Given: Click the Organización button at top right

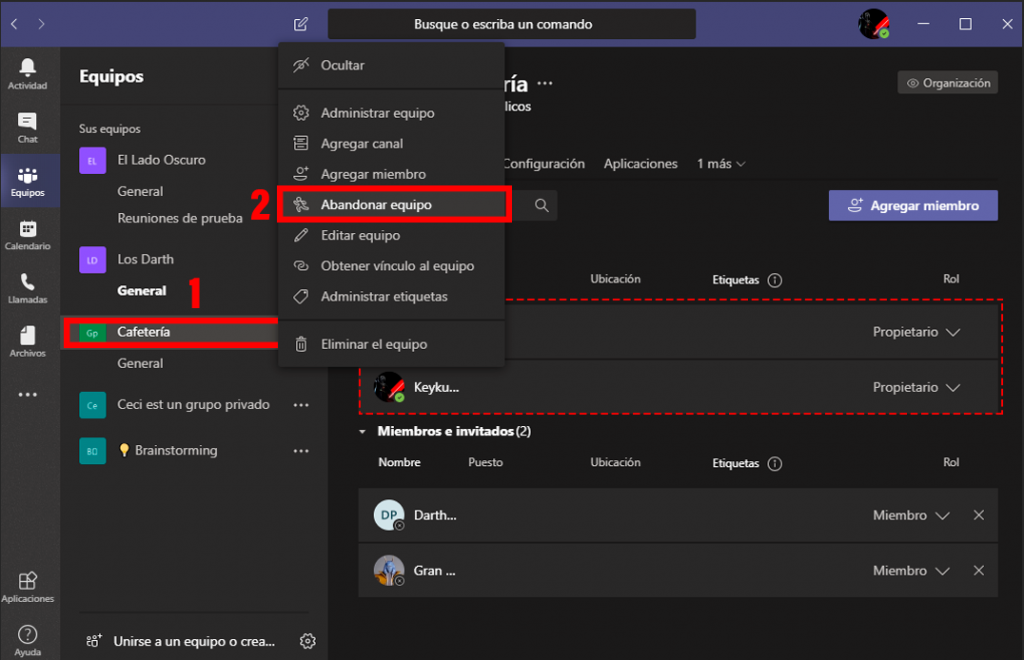Looking at the screenshot, I should [947, 82].
